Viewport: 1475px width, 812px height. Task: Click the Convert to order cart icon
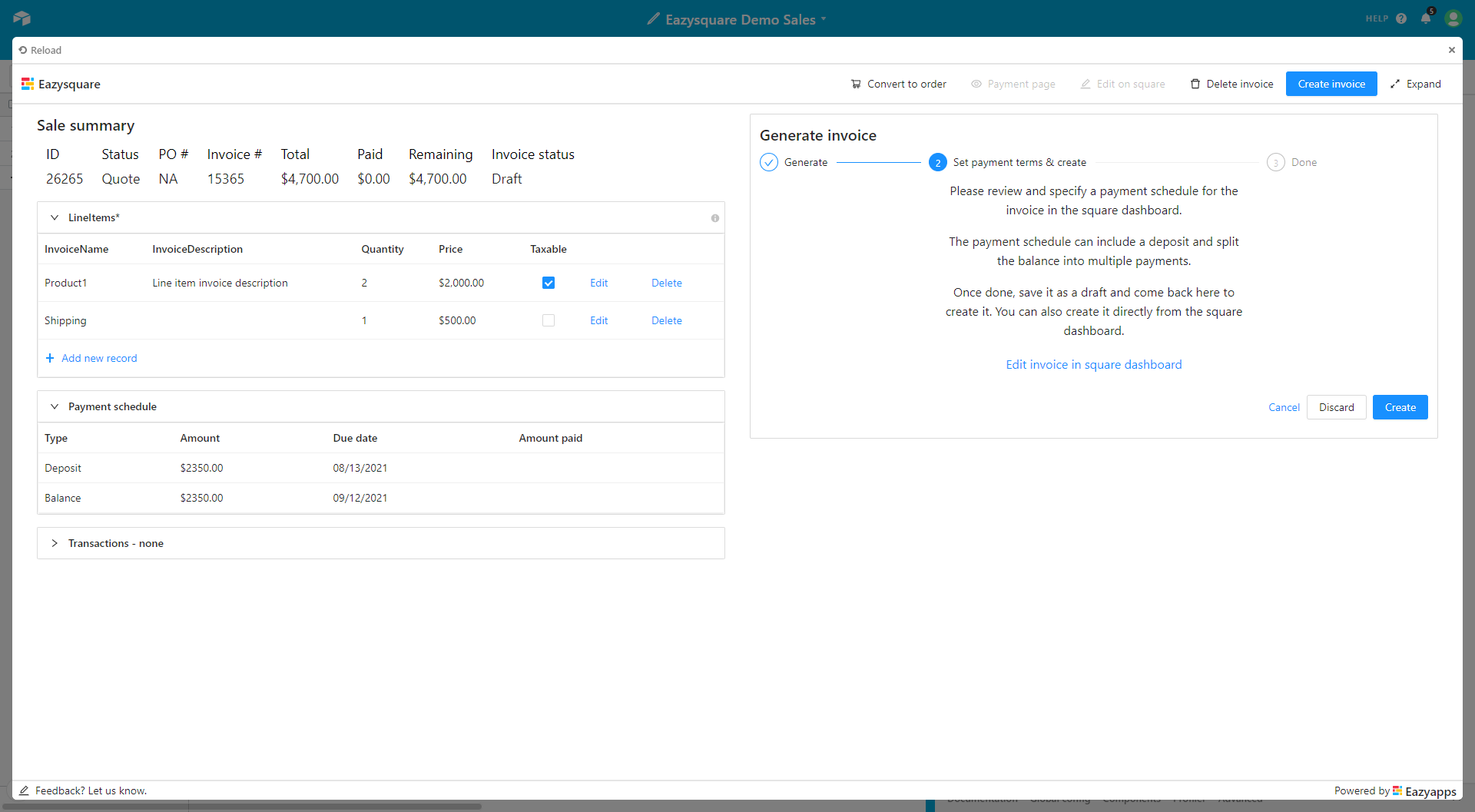(x=856, y=84)
